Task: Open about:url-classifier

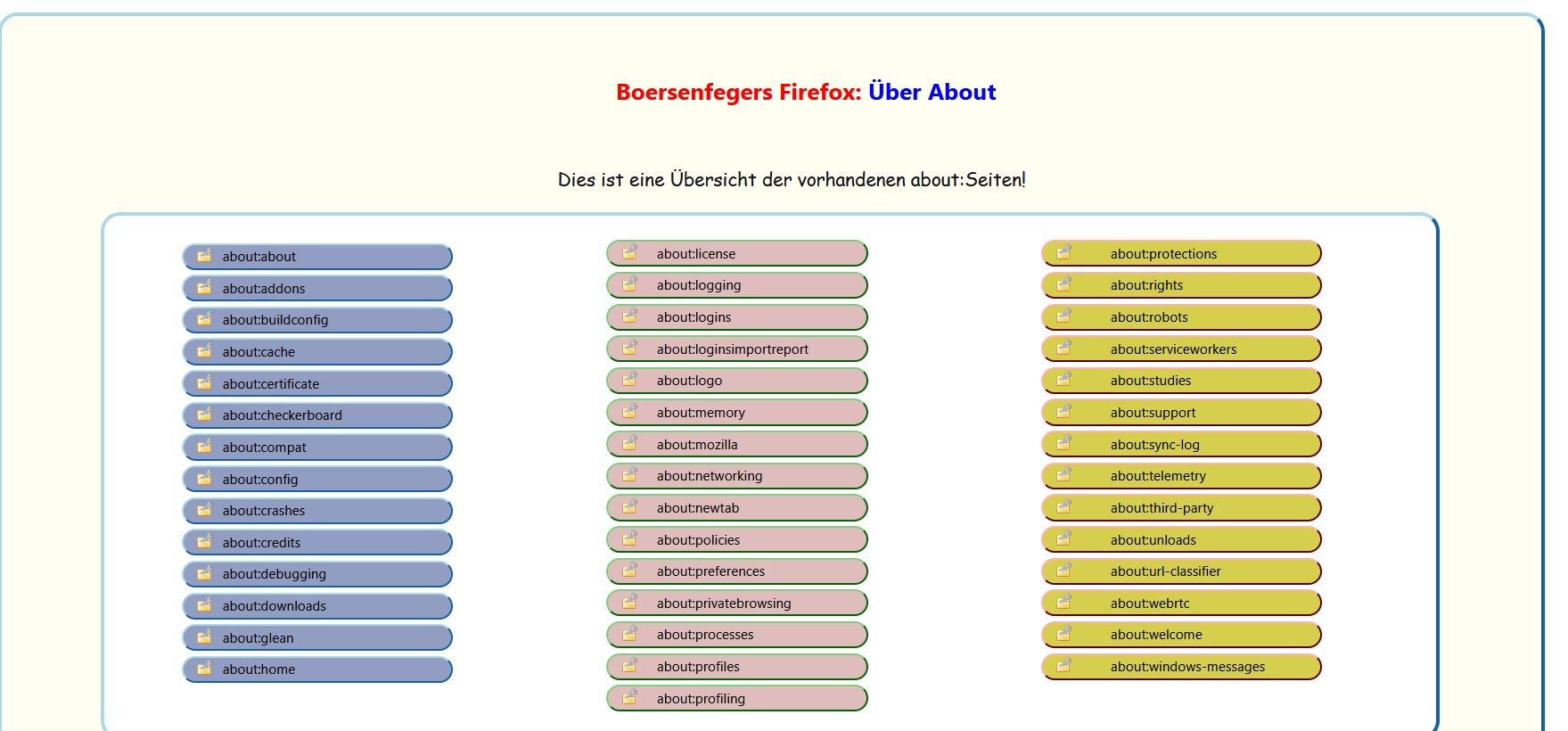Action: (1181, 571)
